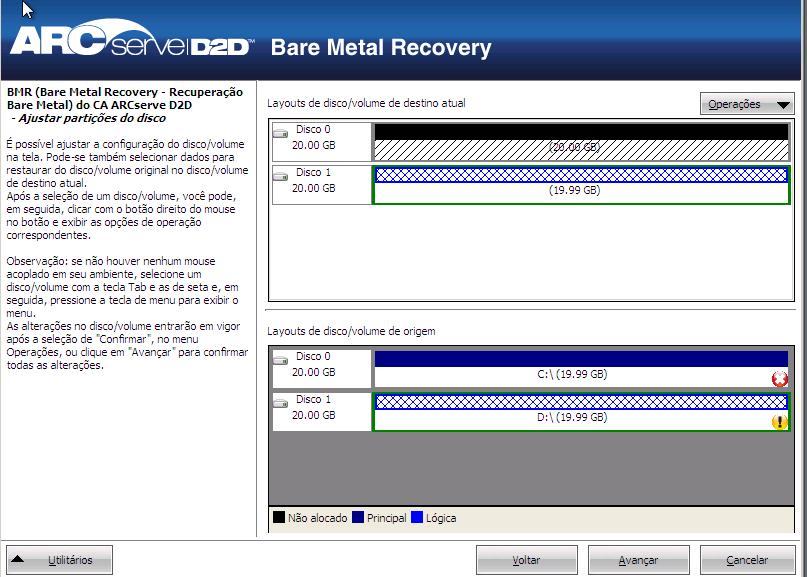This screenshot has width=807, height=577.
Task: Click the bright blue Lógica legend swatch
Action: pyautogui.click(x=417, y=517)
